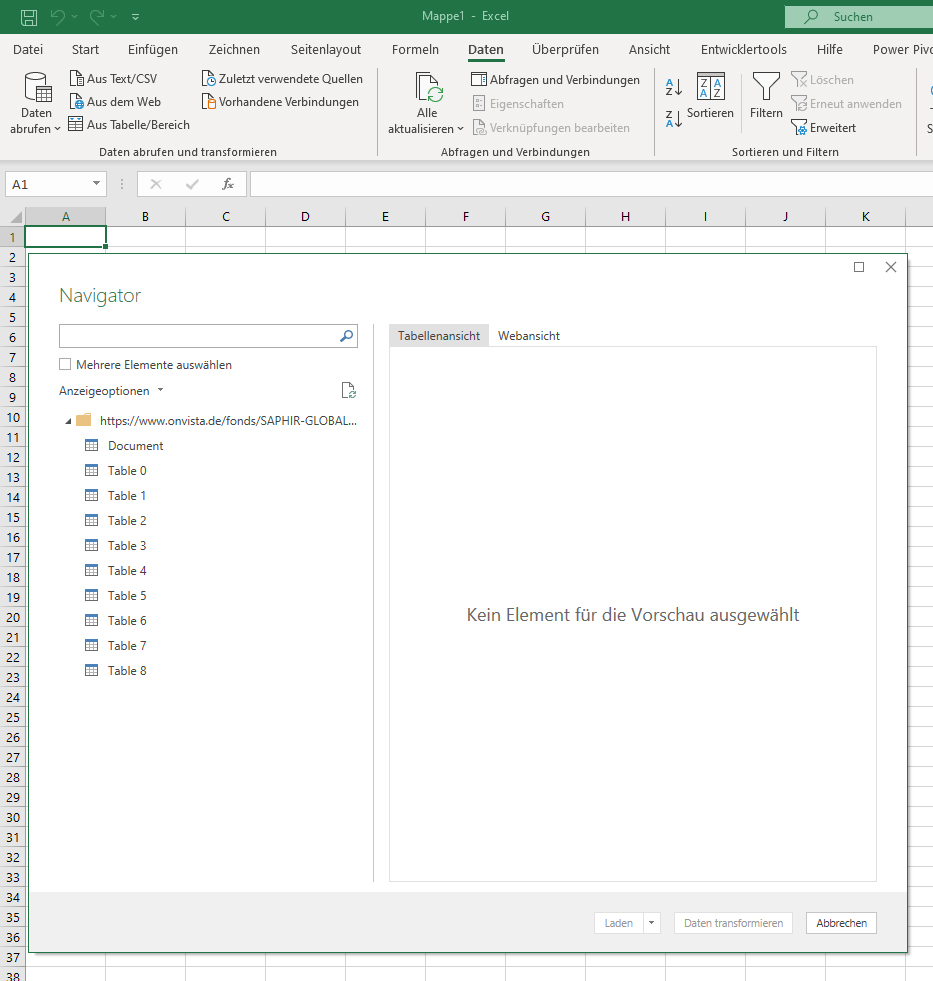Viewport: 933px width, 981px height.
Task: Click the insert function fx icon
Action: tap(228, 184)
